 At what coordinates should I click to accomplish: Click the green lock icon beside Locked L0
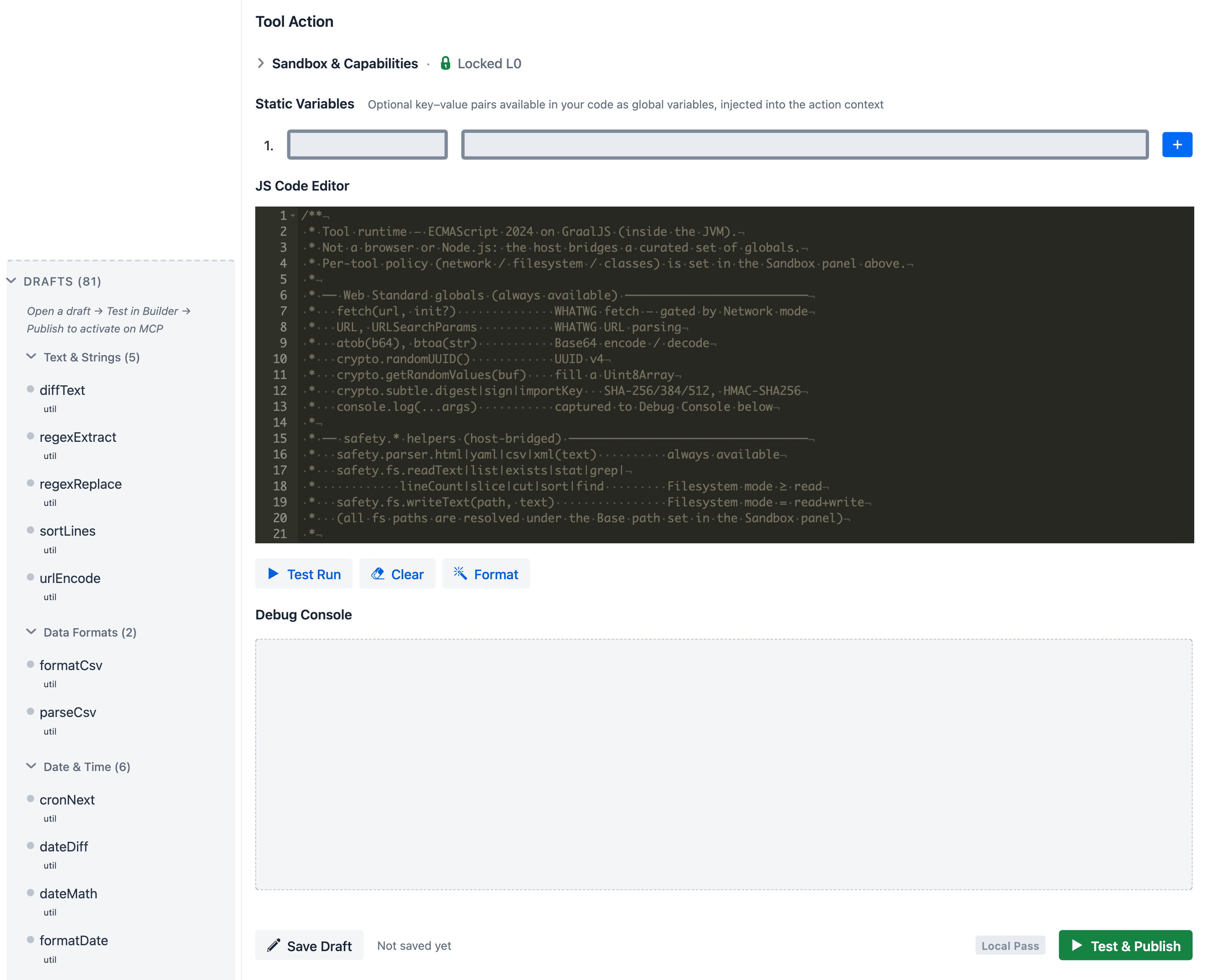[445, 63]
